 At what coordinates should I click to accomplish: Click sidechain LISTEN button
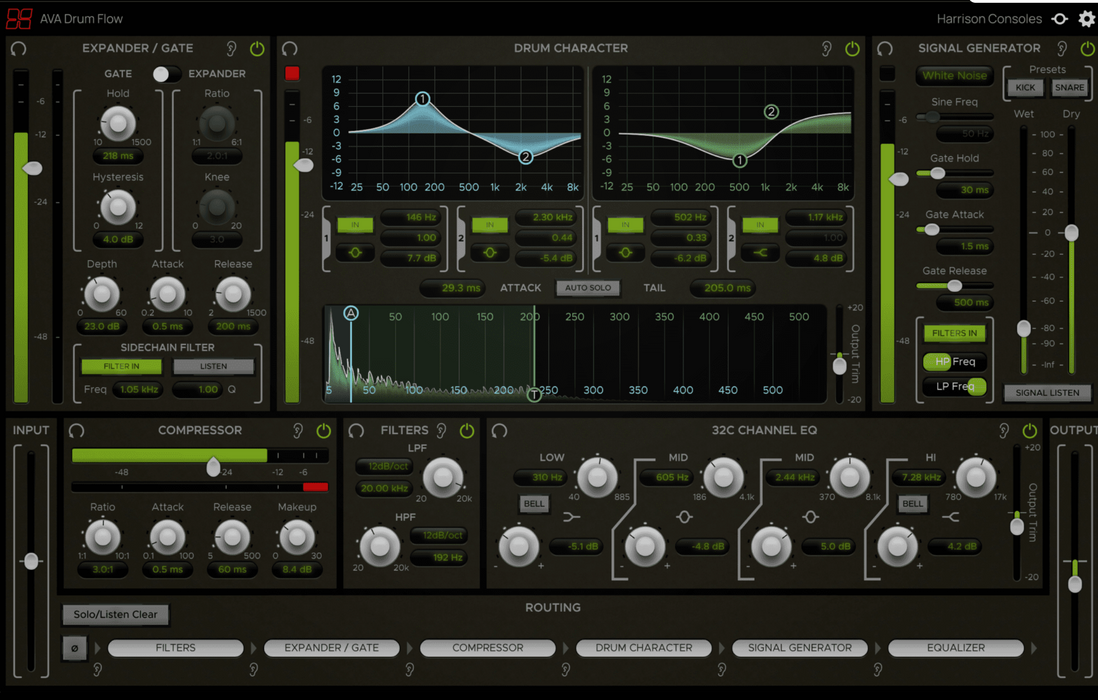(214, 366)
